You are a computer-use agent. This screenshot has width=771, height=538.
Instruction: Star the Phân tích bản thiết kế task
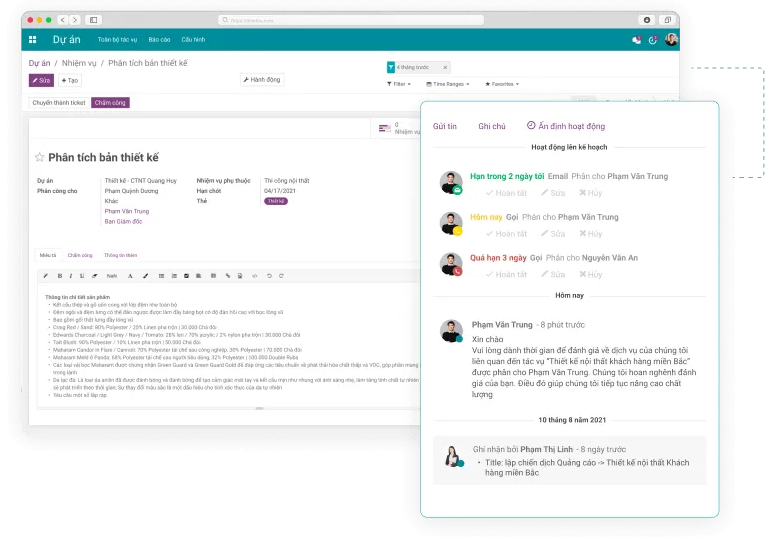[x=40, y=158]
